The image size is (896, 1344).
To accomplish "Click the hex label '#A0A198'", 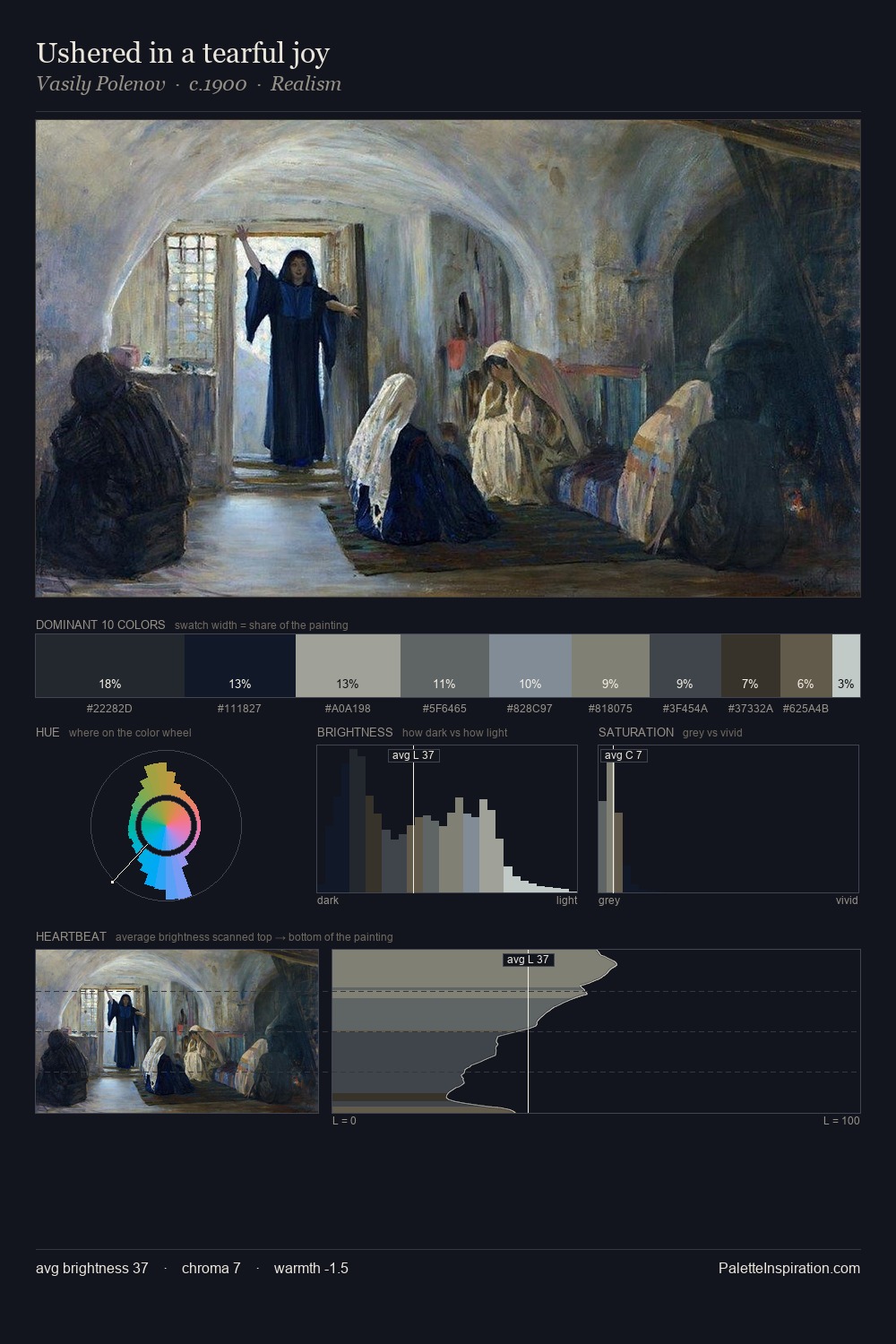I will [348, 709].
